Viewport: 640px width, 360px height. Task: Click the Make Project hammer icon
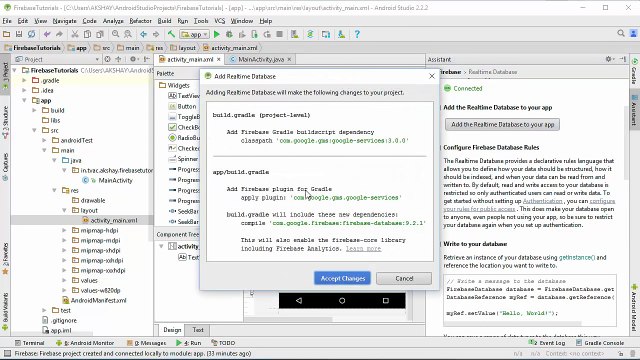click(171, 34)
